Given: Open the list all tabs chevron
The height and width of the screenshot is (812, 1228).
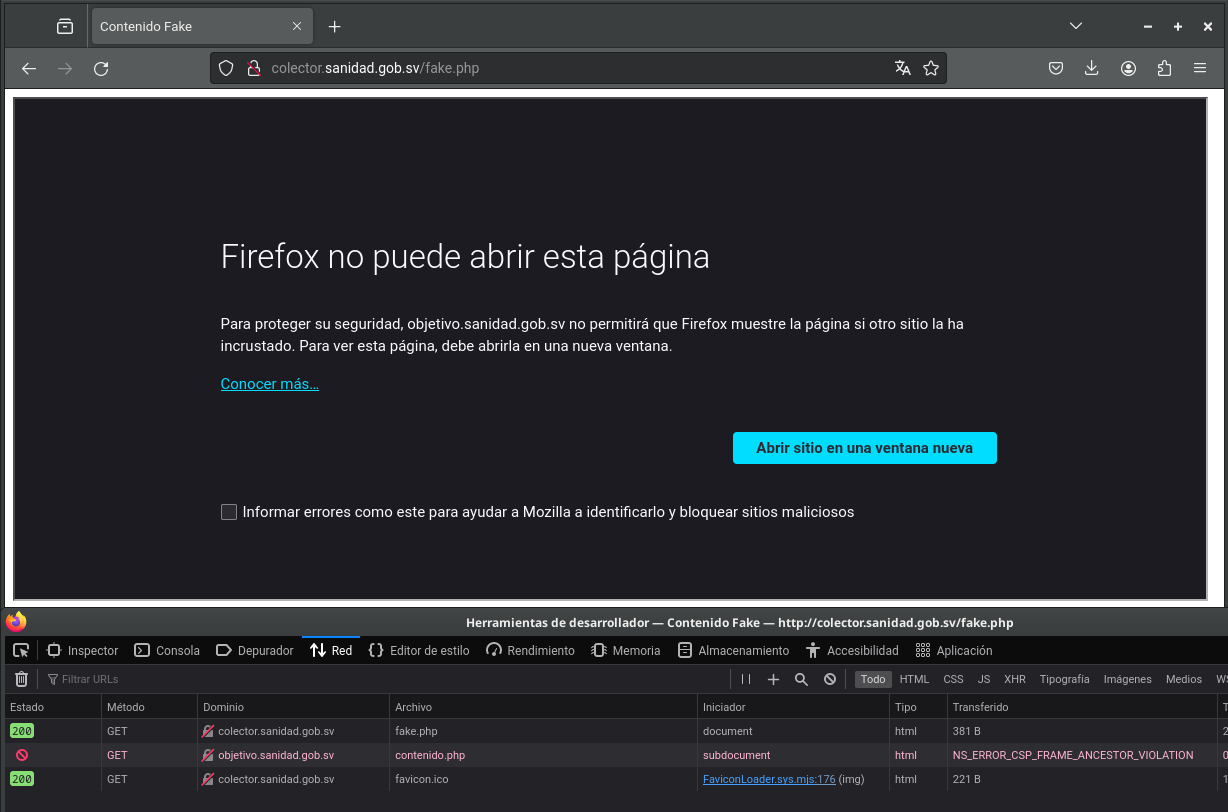Looking at the screenshot, I should click(x=1075, y=26).
